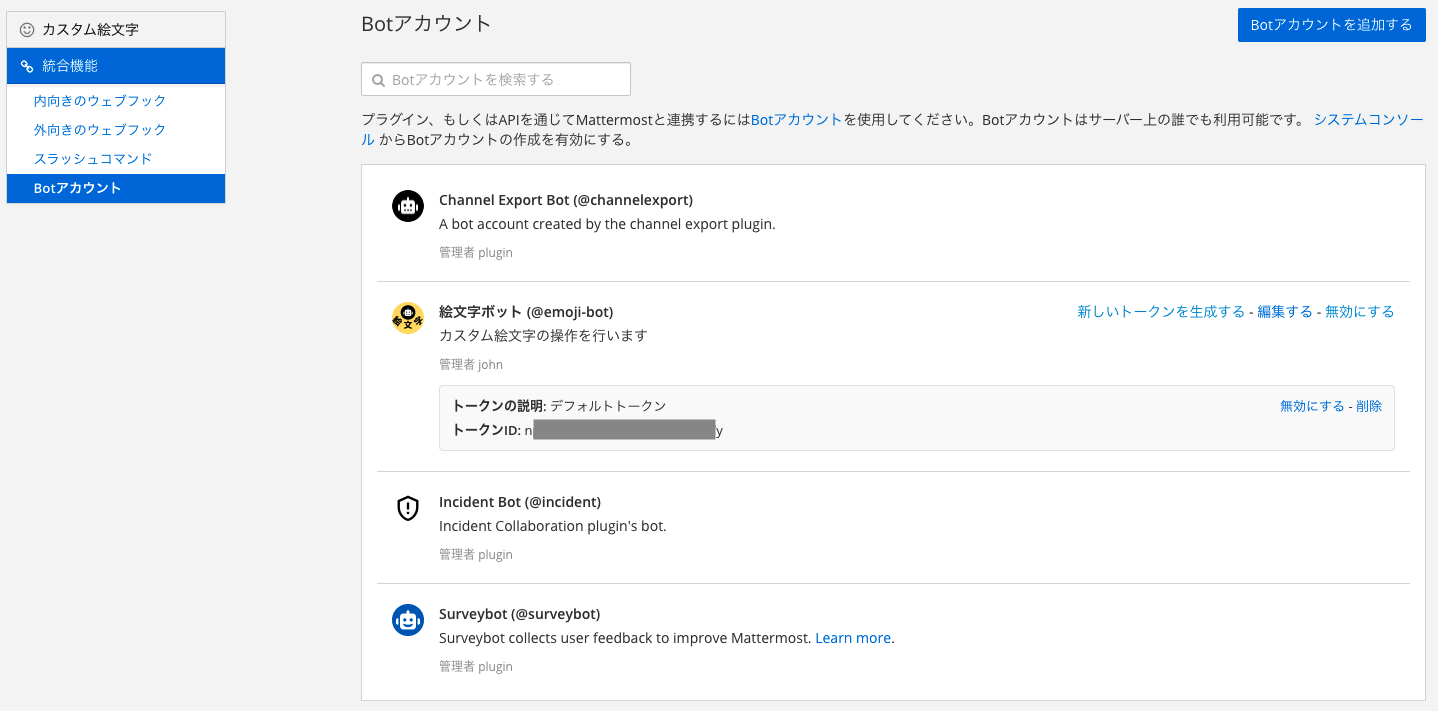Click 管理者 plugin under Surveybot

click(x=476, y=667)
